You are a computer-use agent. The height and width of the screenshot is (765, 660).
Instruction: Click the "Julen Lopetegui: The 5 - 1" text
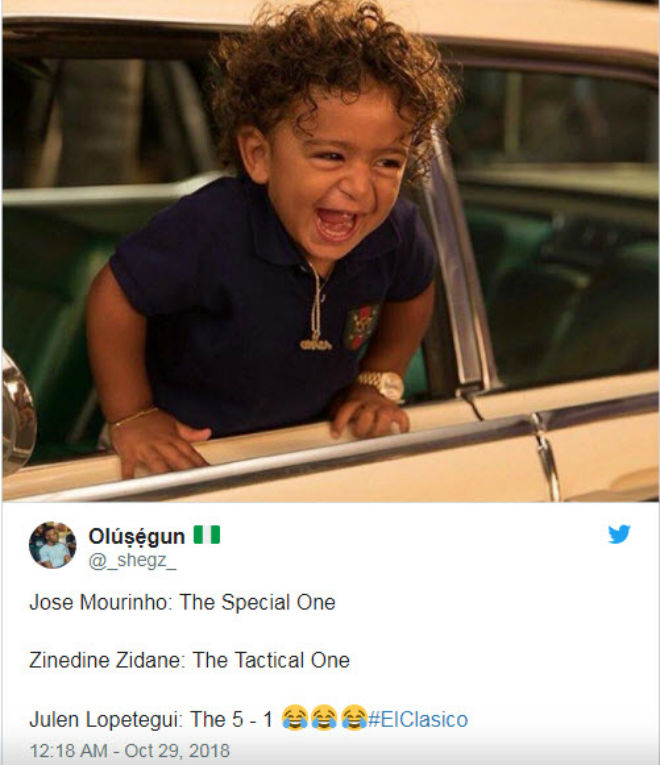click(x=151, y=719)
